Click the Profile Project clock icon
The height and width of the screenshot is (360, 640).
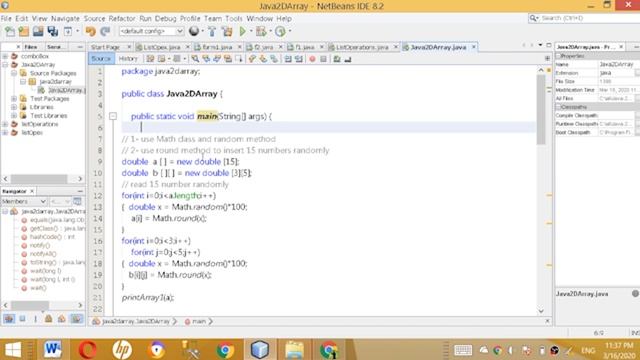(x=280, y=31)
